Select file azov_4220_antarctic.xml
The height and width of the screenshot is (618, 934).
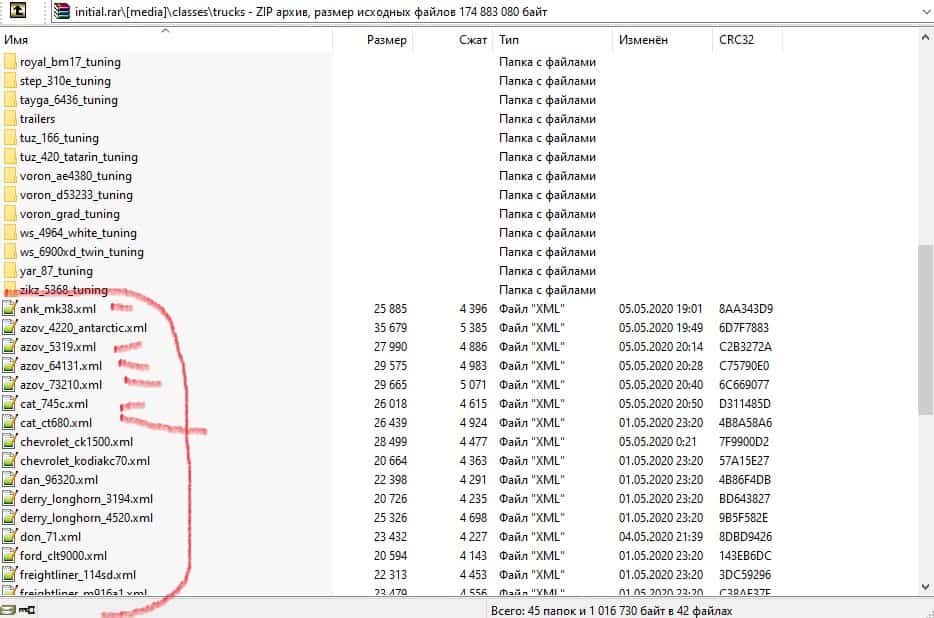coord(83,328)
